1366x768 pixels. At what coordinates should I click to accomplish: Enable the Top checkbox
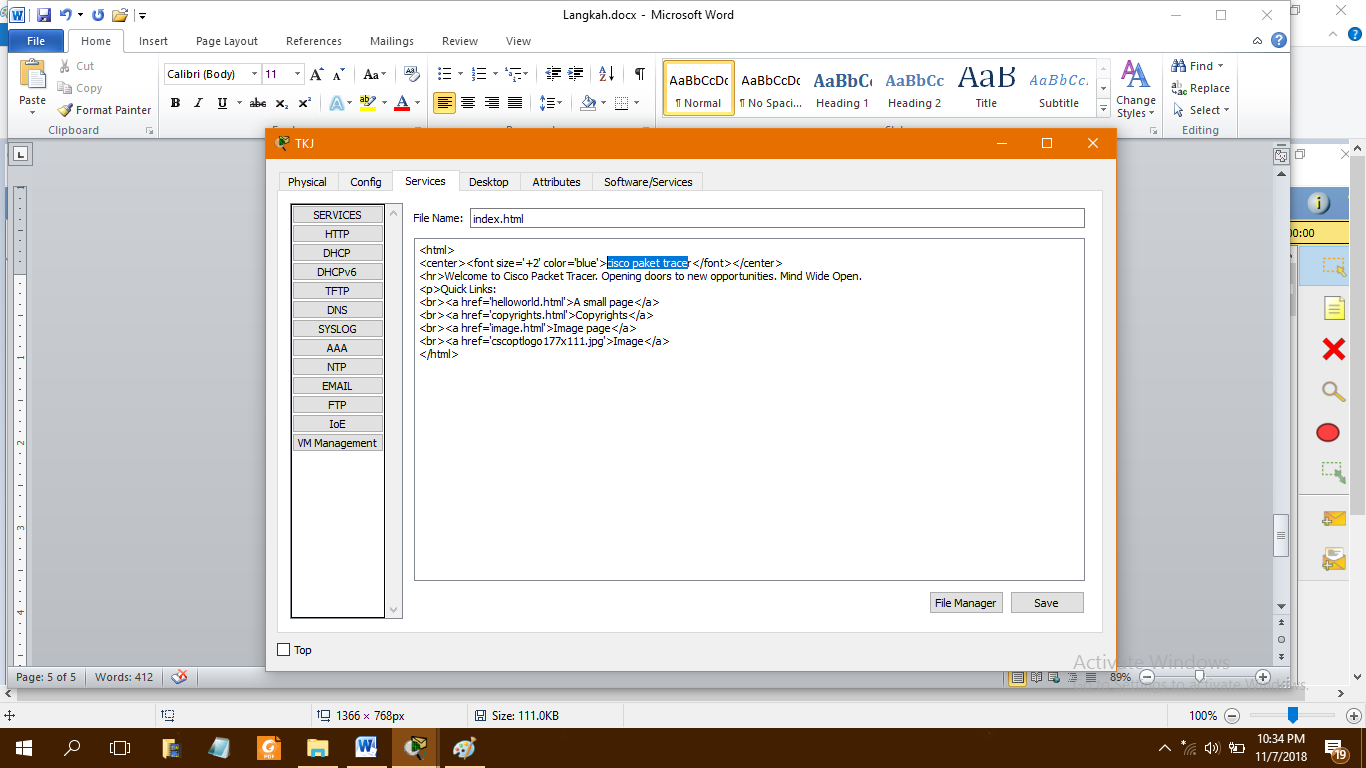[284, 650]
